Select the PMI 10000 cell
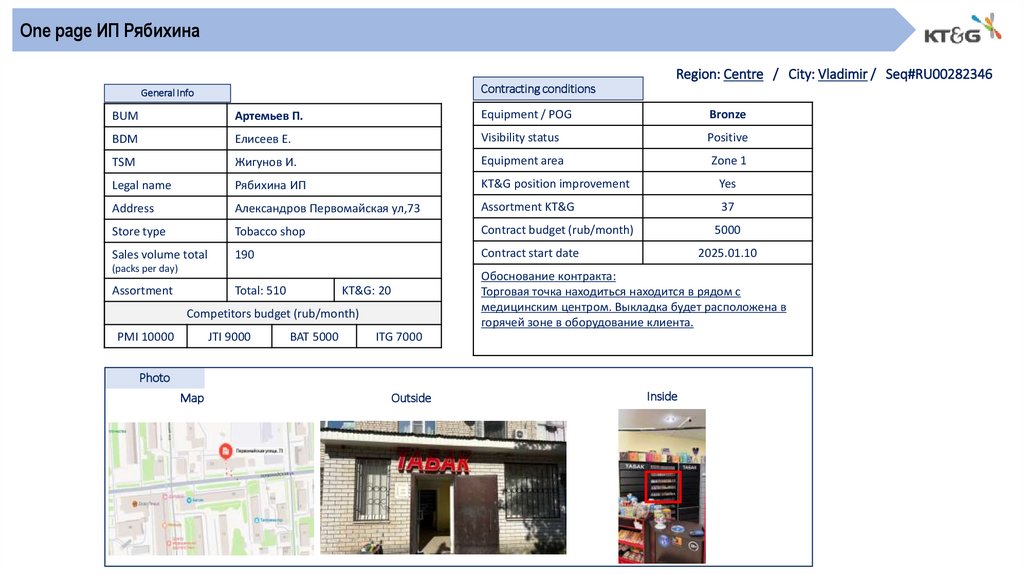 point(146,336)
